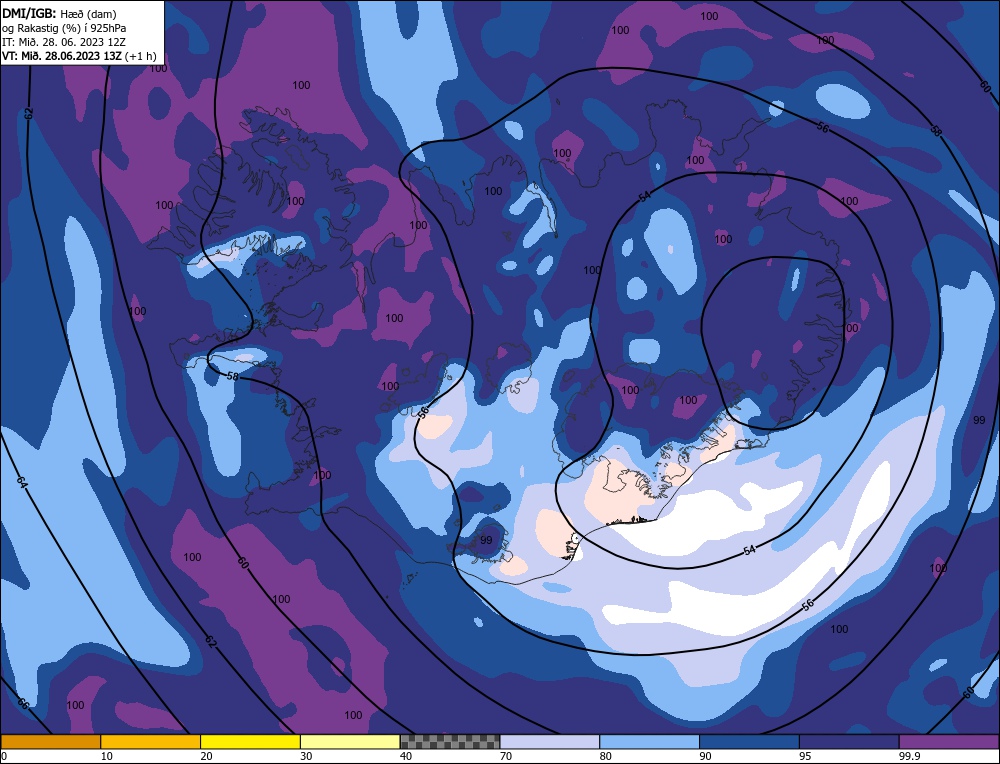This screenshot has height=764, width=1000.
Task: Click the lavender 70–80 legend swatch
Action: 550,742
